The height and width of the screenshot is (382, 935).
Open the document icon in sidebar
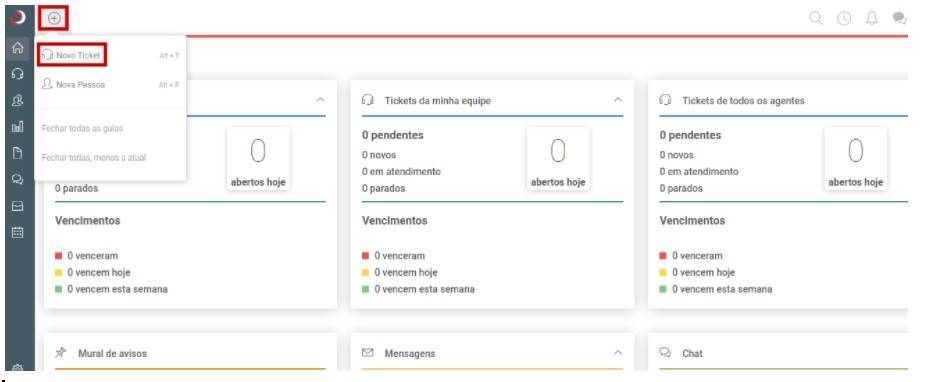(18, 153)
